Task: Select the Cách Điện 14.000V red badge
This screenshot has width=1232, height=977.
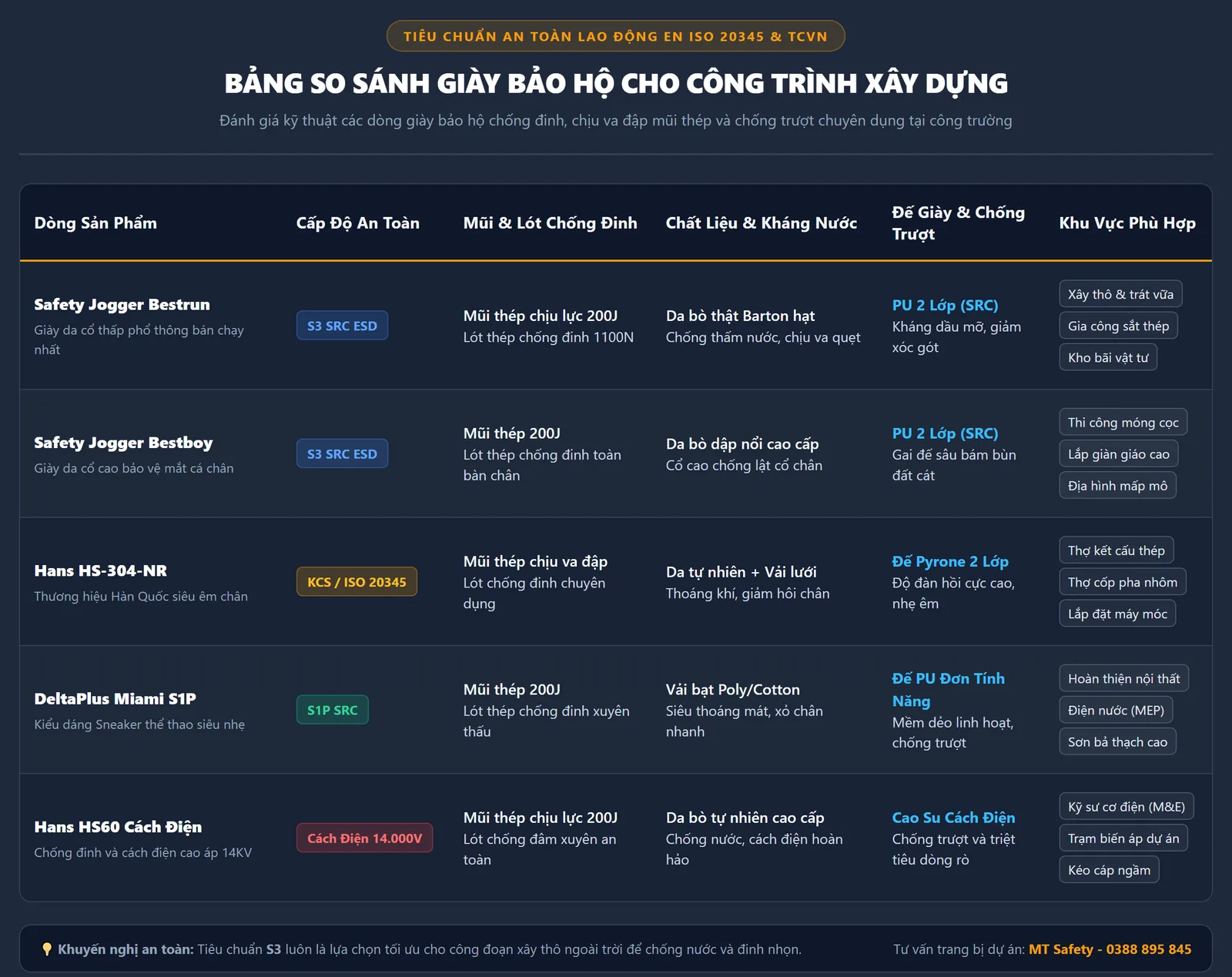Action: (x=364, y=838)
